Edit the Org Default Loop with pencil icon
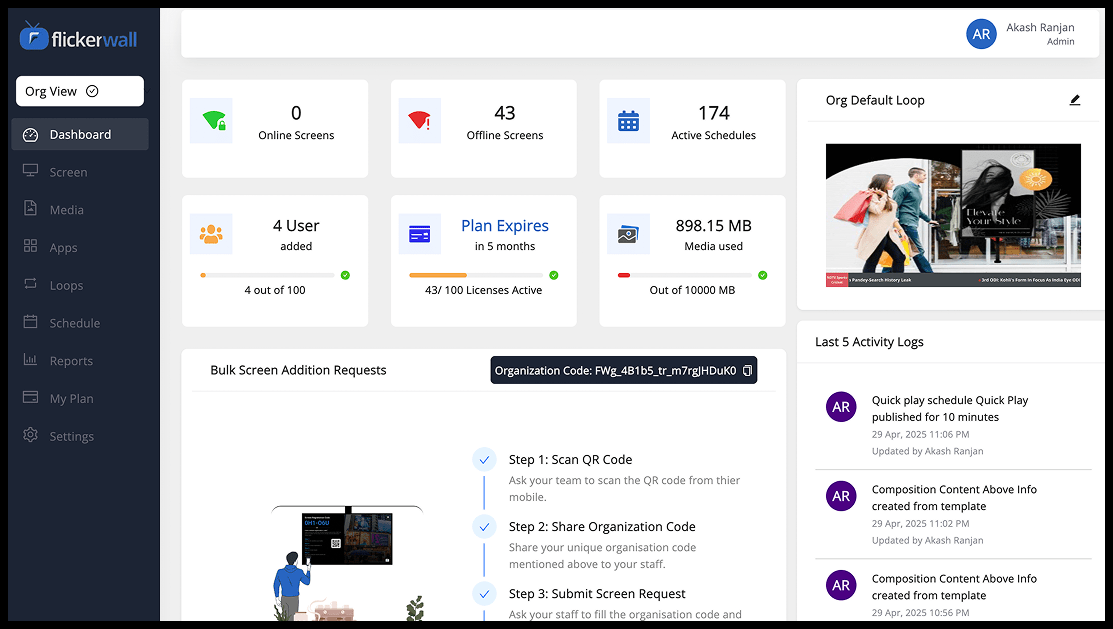 1075,100
